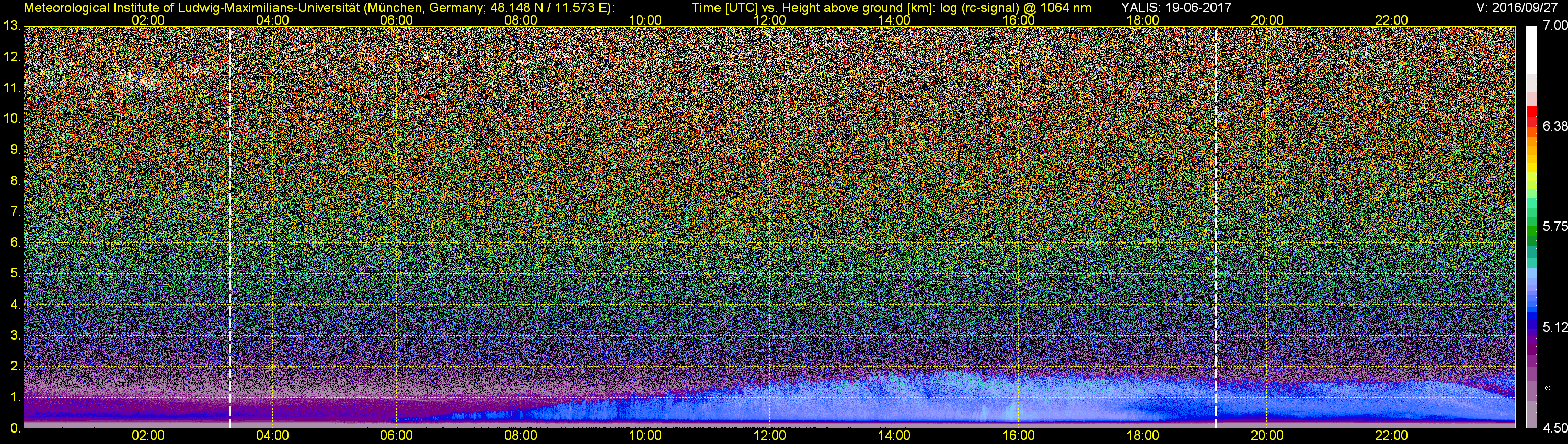Pick the yellow segment of the color scale
This screenshot has width=1568, height=444.
1531,182
